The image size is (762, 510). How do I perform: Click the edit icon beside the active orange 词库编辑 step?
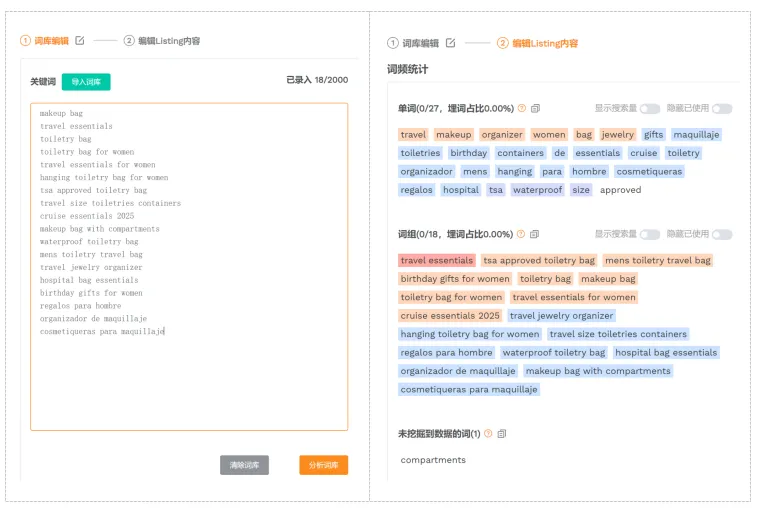click(80, 41)
